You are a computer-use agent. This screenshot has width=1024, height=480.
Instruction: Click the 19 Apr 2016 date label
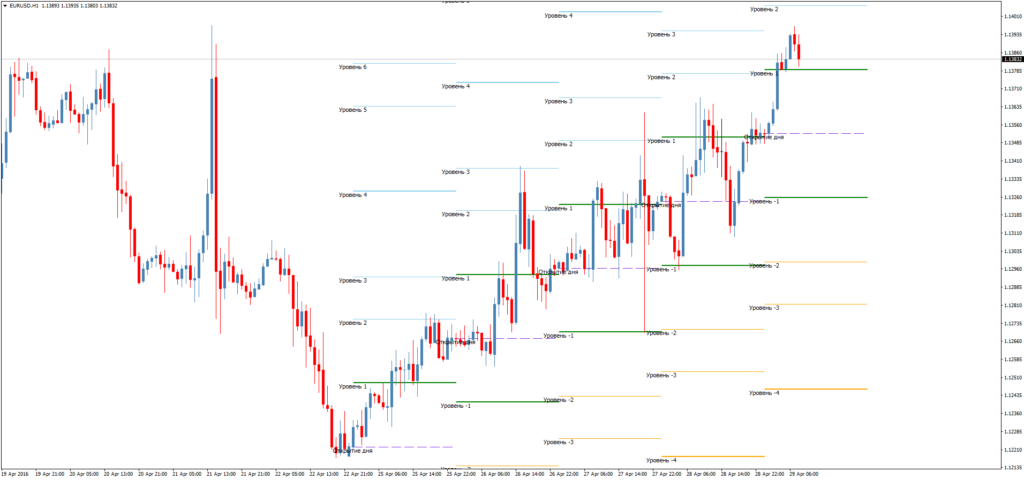pos(14,474)
